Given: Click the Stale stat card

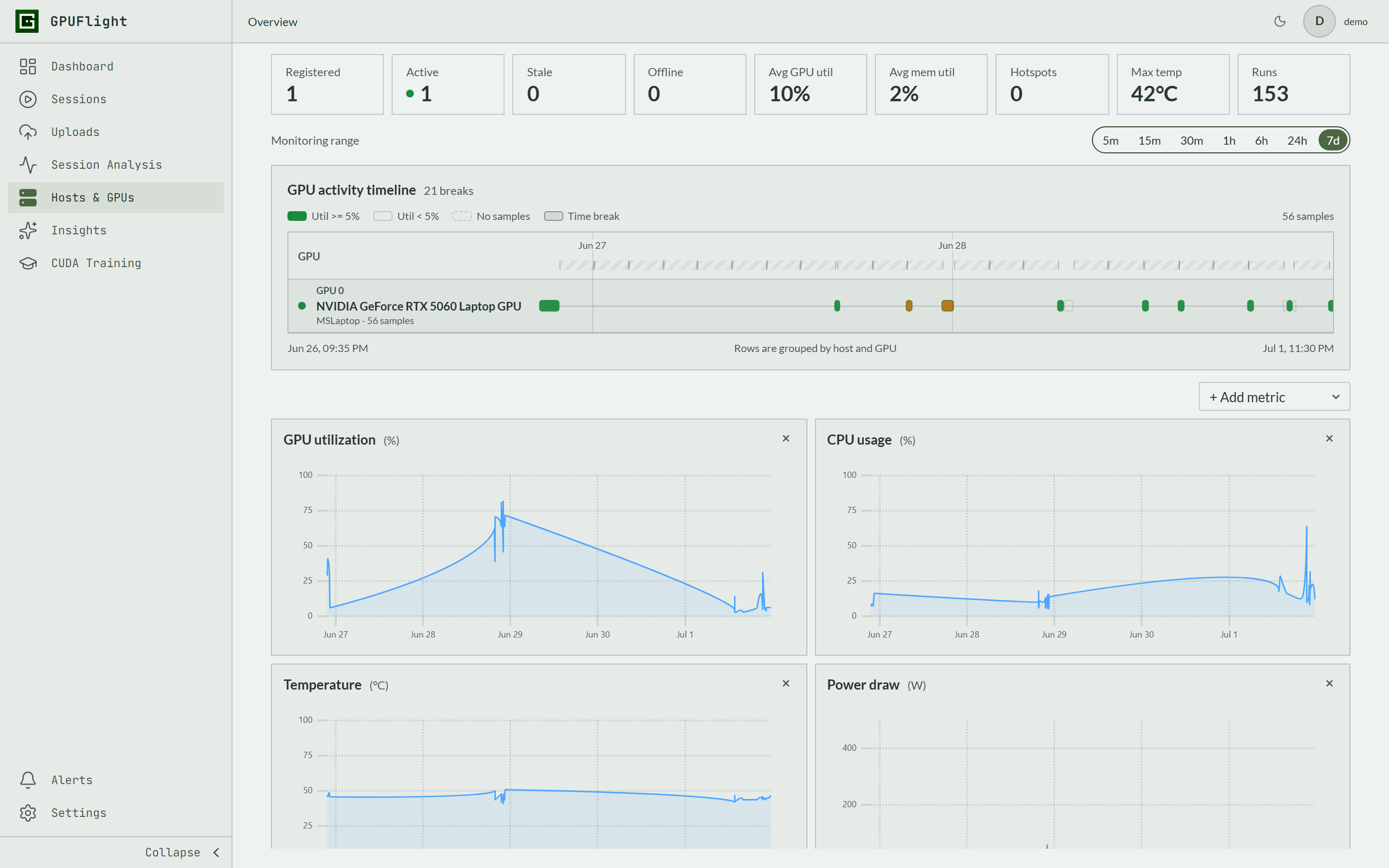Looking at the screenshot, I should pyautogui.click(x=569, y=84).
